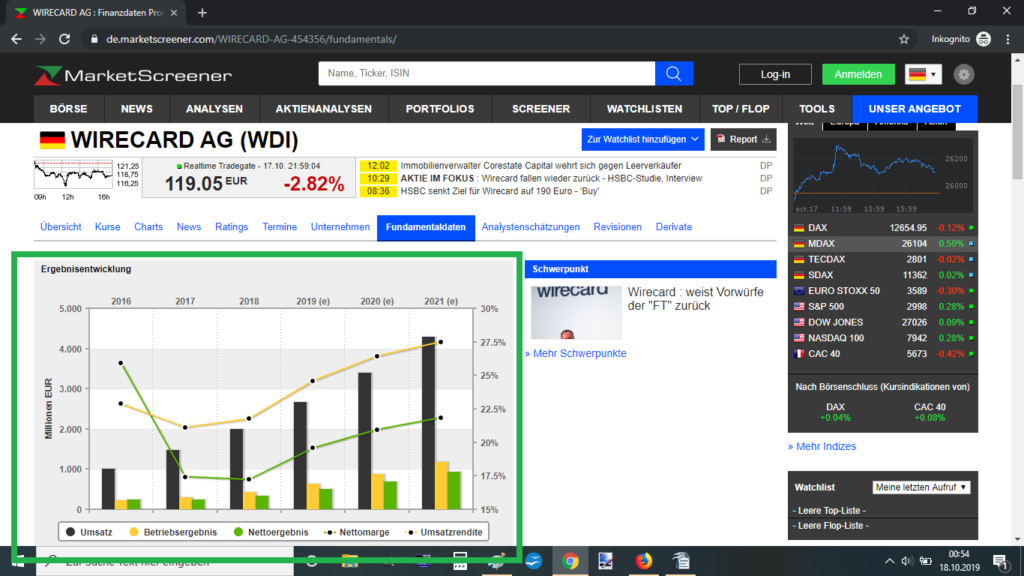This screenshot has width=1024, height=576.
Task: Click the green Anmelden button
Action: click(858, 74)
